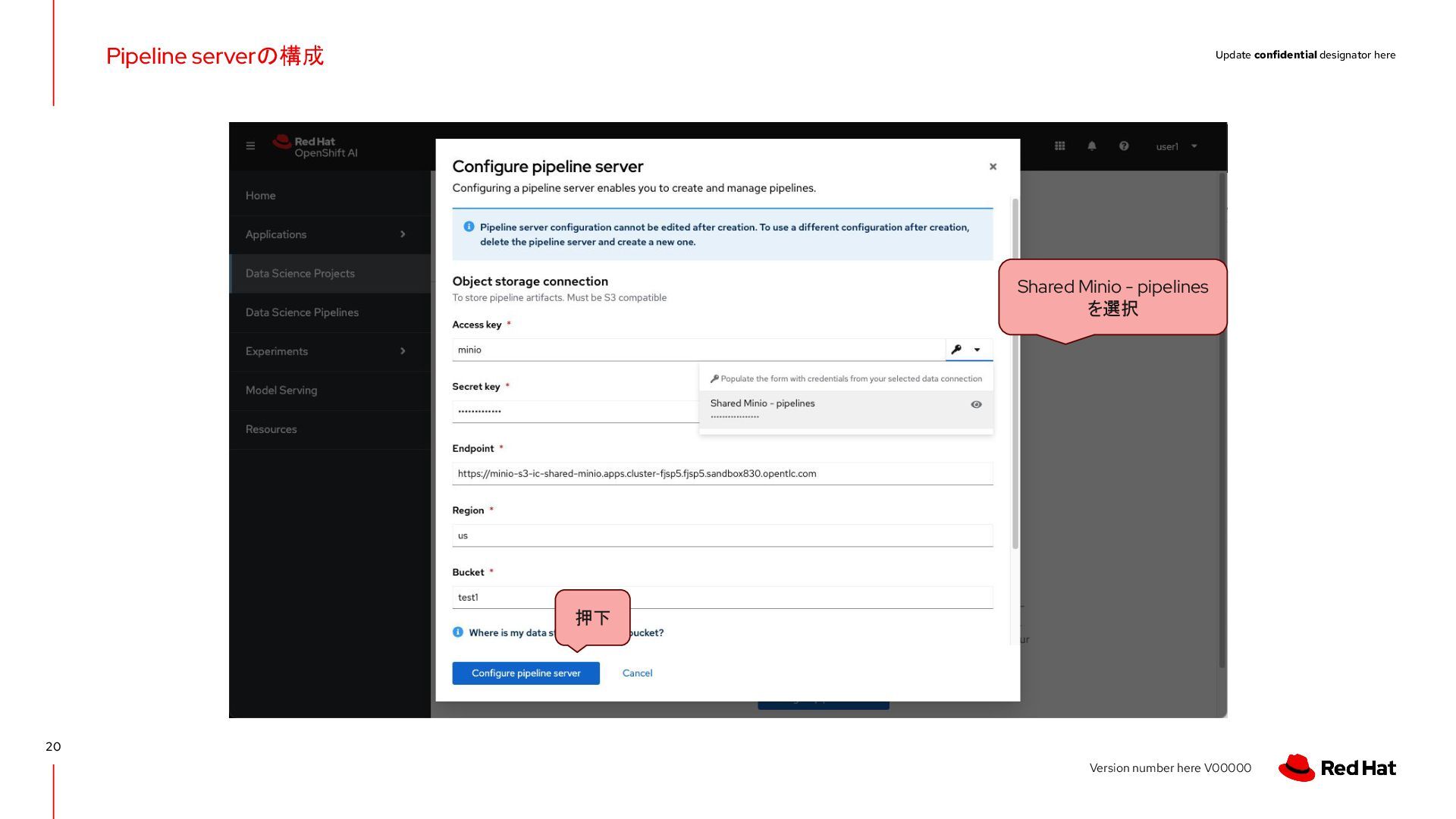Cancel the pipeline server configuration
The image size is (1456, 819).
(637, 673)
